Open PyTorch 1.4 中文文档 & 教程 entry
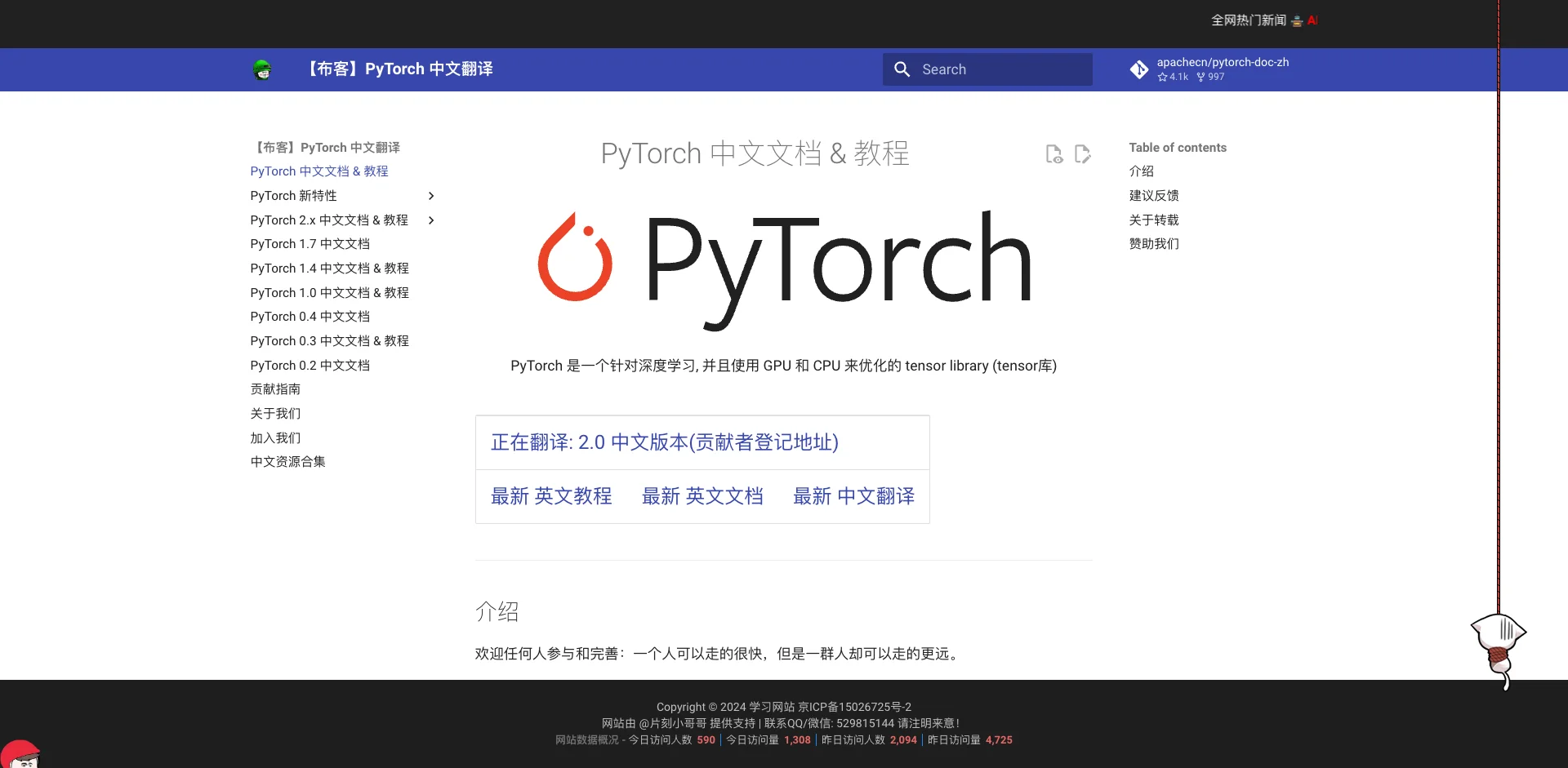 (329, 269)
